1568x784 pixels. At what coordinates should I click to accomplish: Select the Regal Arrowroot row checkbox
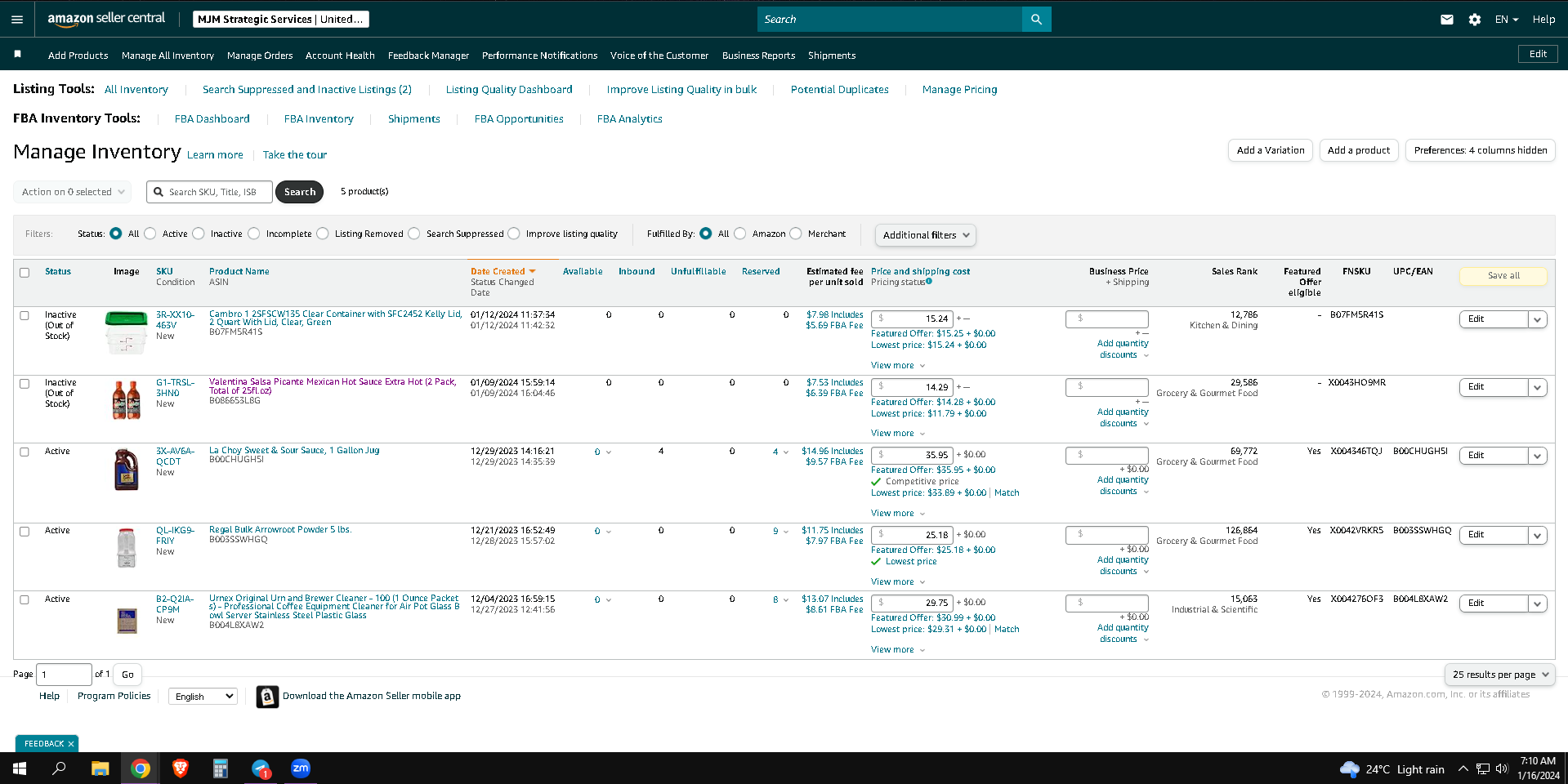pos(25,532)
